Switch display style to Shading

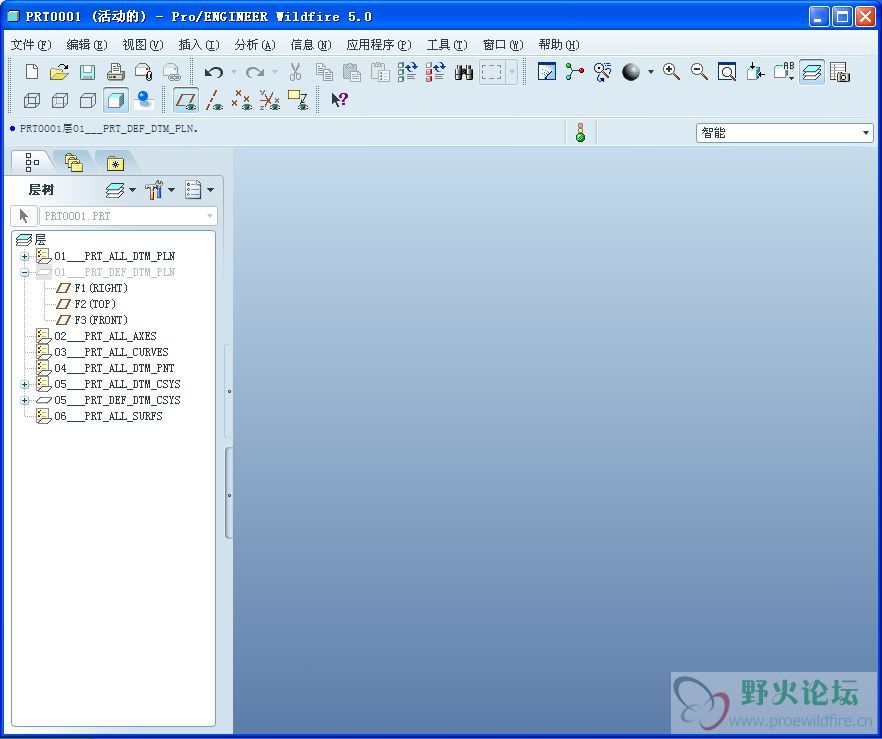pos(116,100)
